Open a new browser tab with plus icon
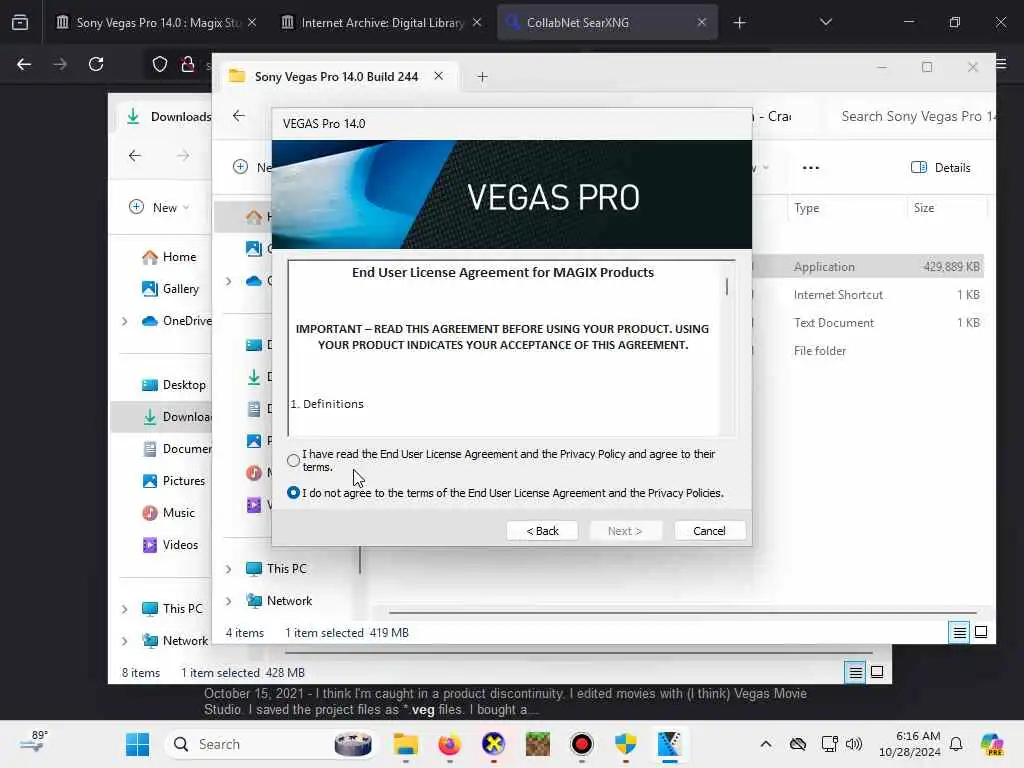Viewport: 1024px width, 768px height. pyautogui.click(x=739, y=23)
